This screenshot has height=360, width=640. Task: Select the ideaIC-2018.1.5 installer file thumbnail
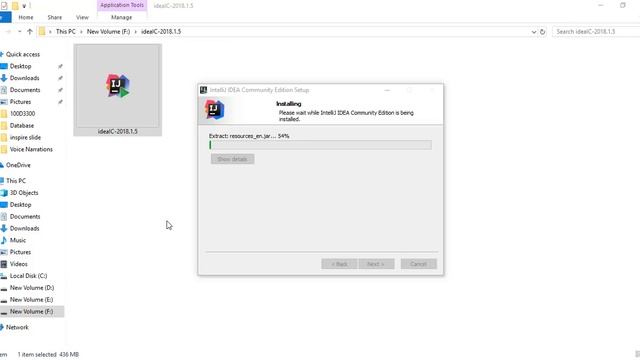click(x=118, y=90)
